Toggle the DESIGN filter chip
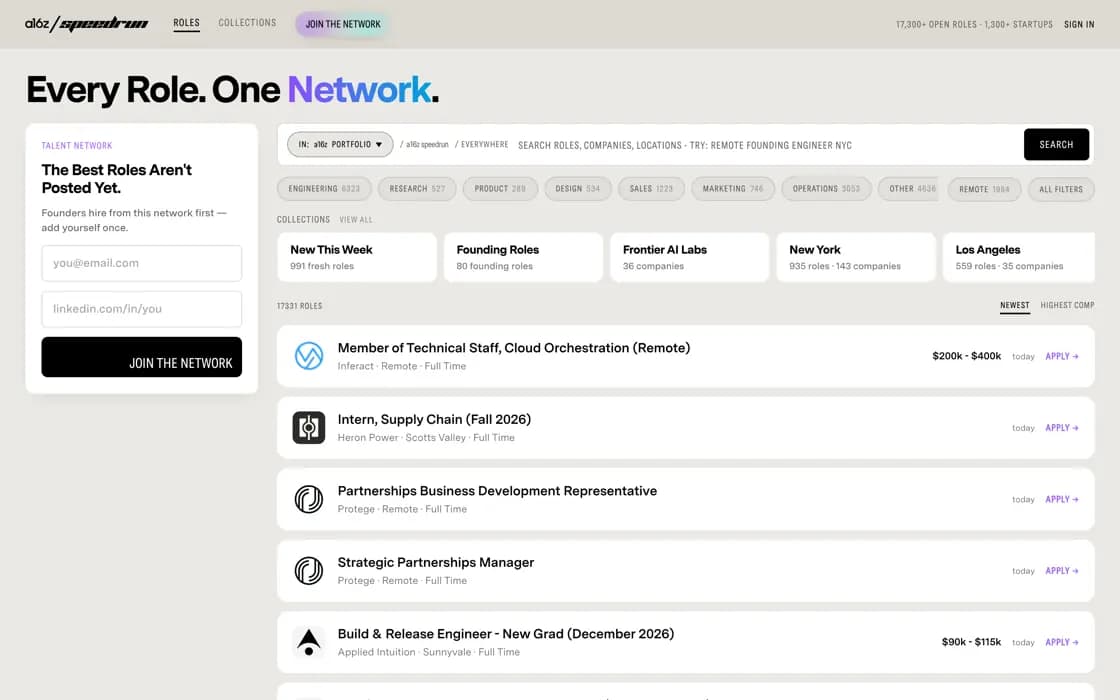Image resolution: width=1120 pixels, height=700 pixels. click(x=578, y=189)
